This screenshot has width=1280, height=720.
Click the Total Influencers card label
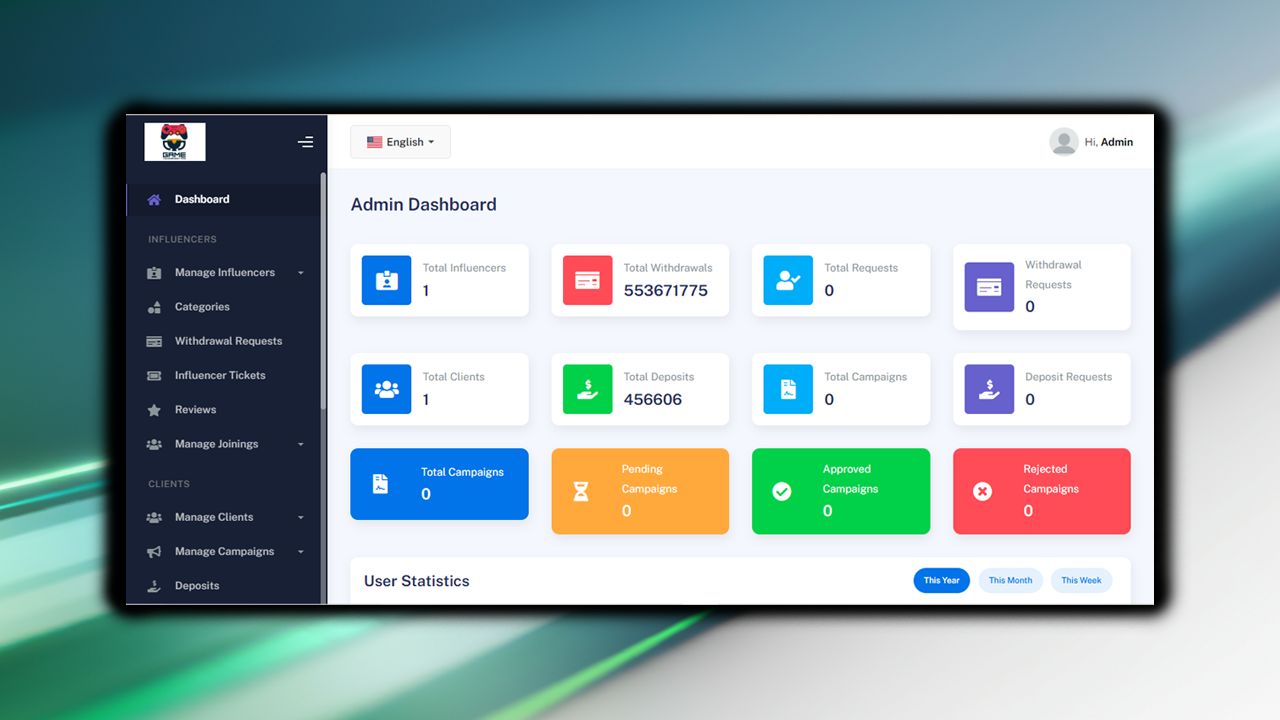pos(464,268)
